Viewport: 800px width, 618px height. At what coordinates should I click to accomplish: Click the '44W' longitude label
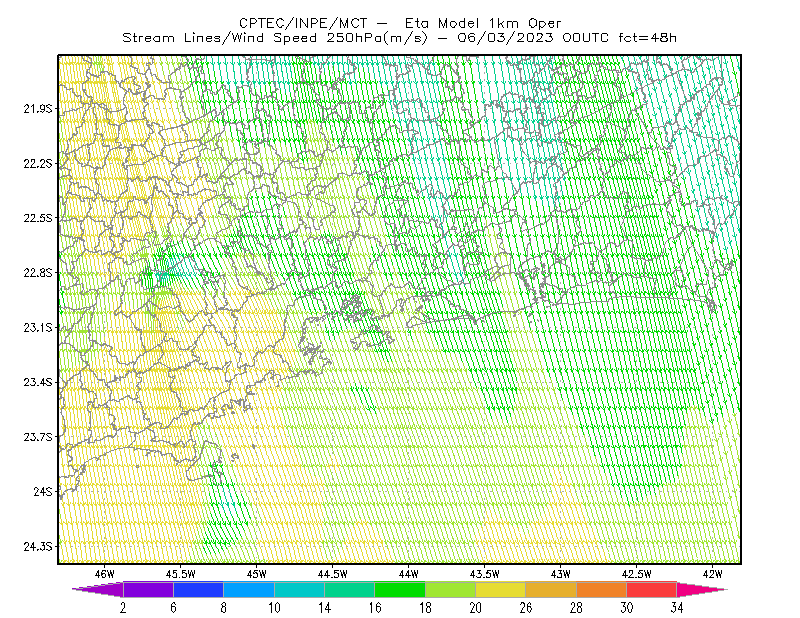[x=409, y=574]
